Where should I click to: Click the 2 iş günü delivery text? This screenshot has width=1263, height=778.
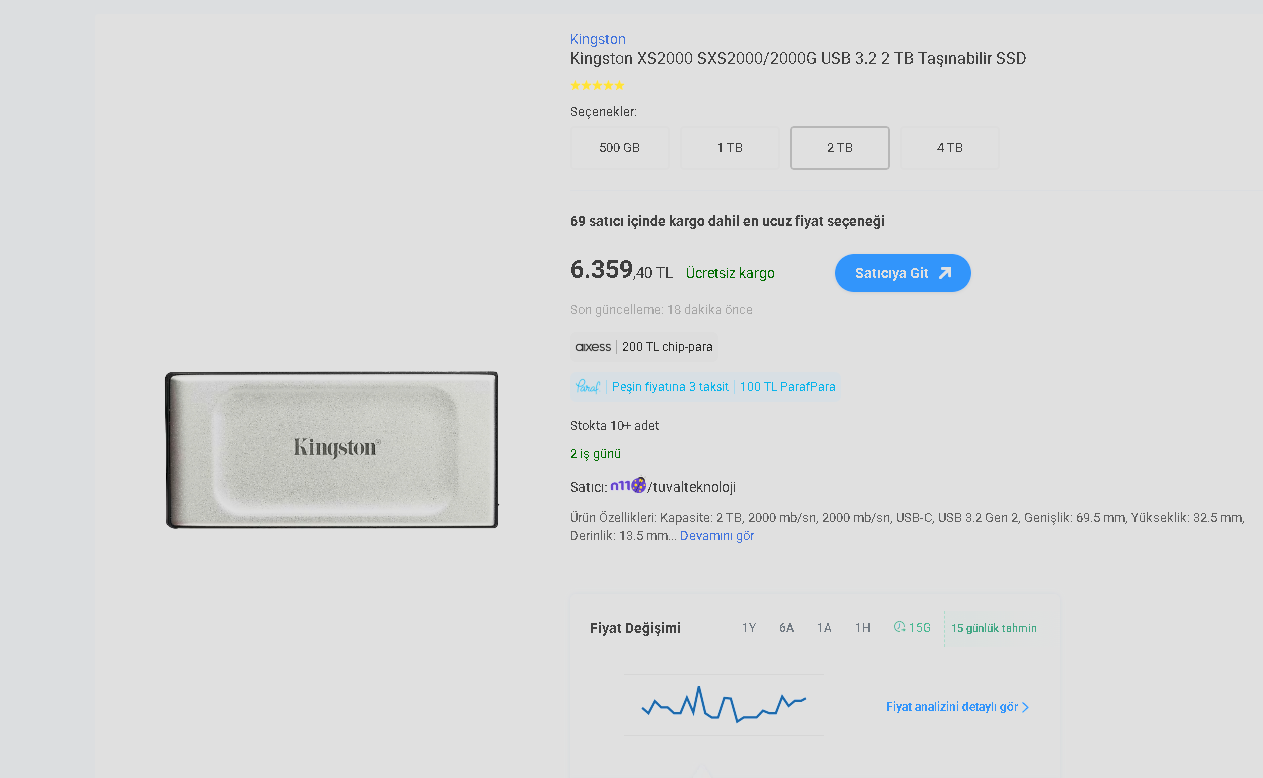[x=596, y=454]
